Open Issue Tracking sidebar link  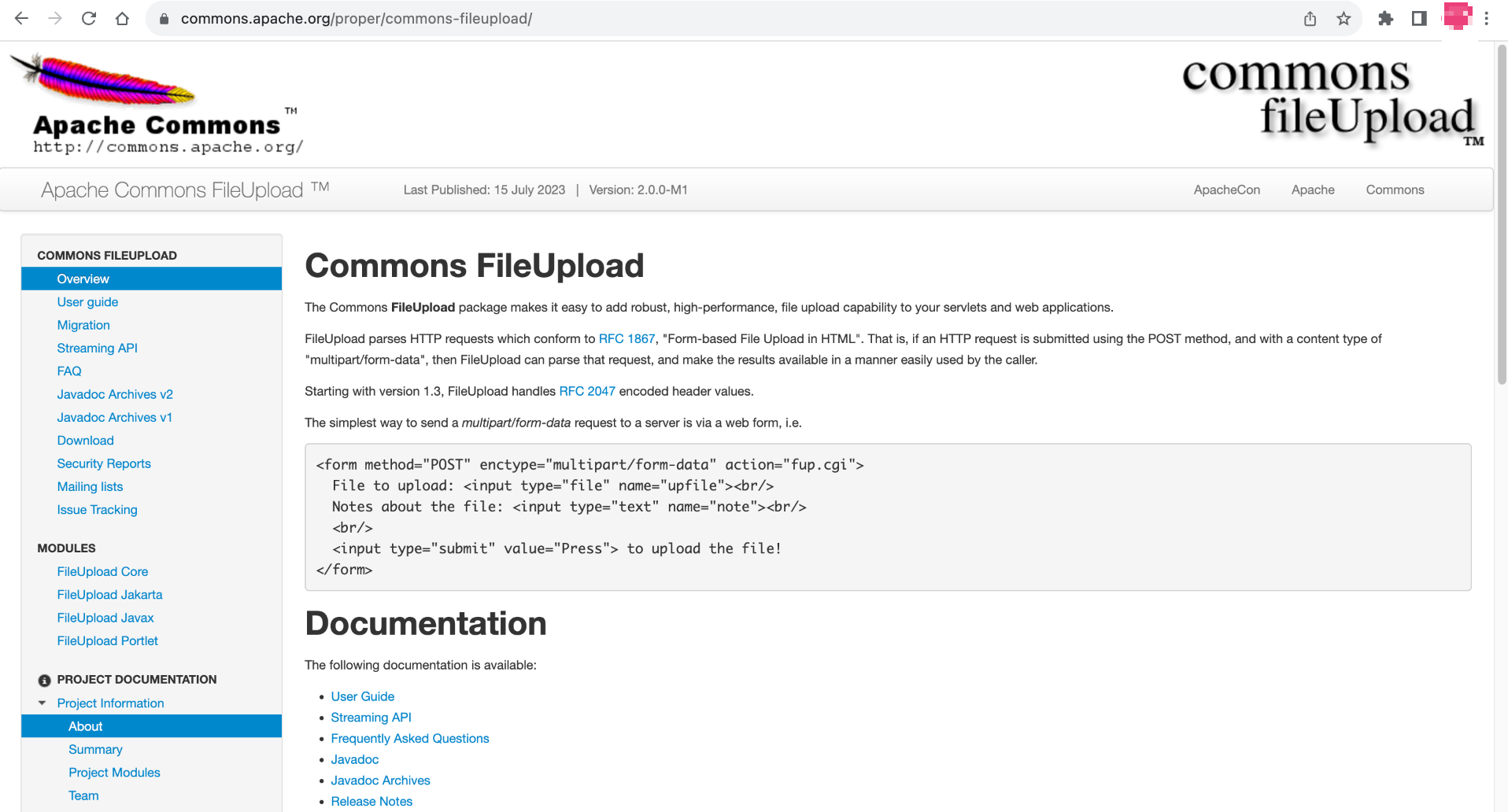(x=97, y=510)
